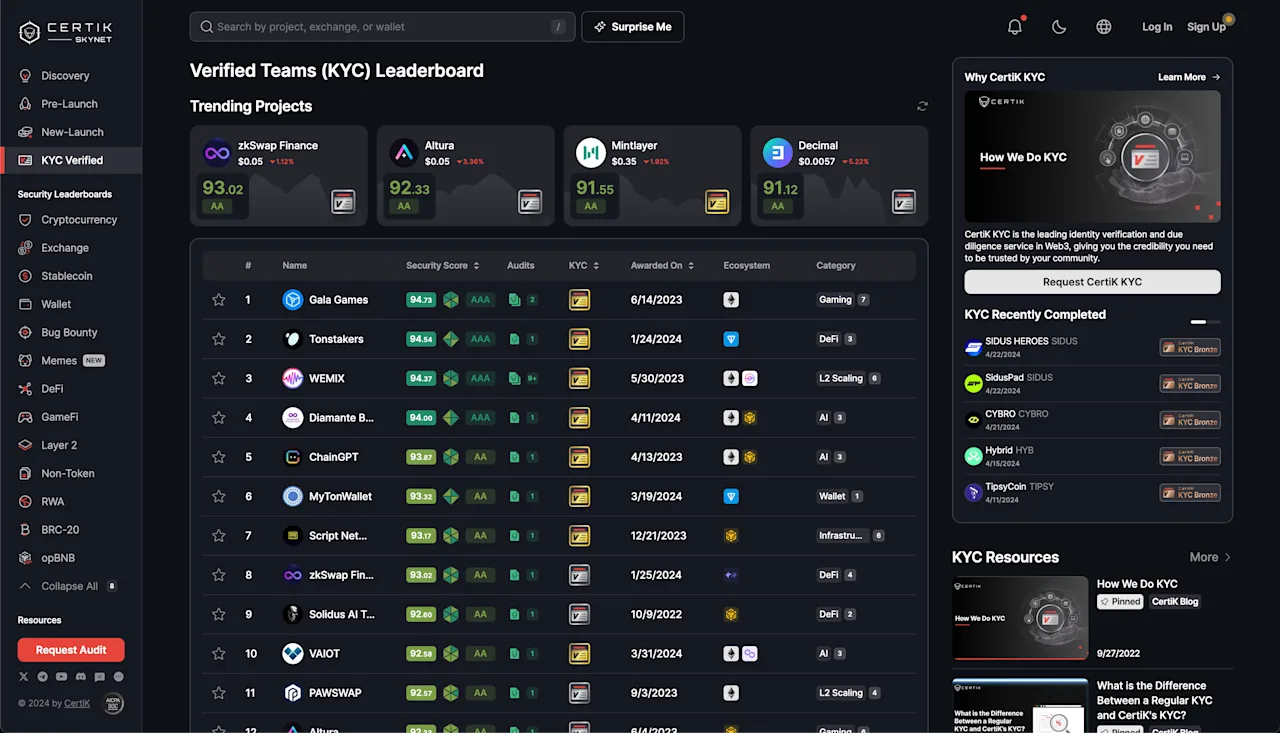Click the CertiK Skynet logo
Viewport: 1280px width, 733px height.
pos(66,33)
